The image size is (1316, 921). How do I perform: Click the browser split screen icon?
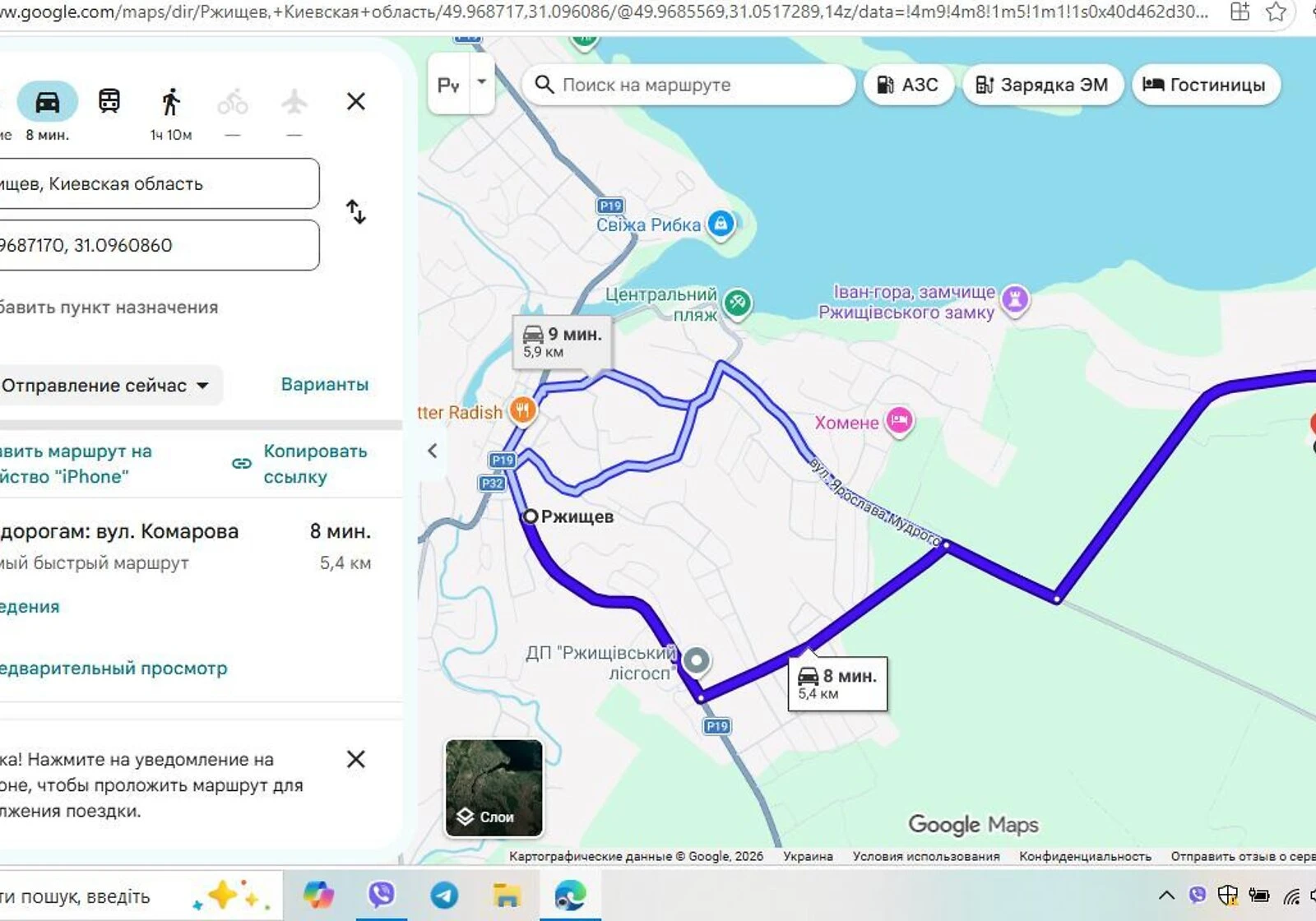click(x=1240, y=12)
